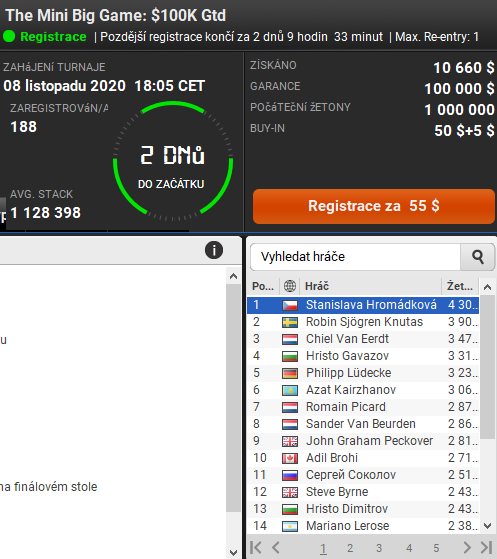Go to previous page of player list

click(276, 547)
